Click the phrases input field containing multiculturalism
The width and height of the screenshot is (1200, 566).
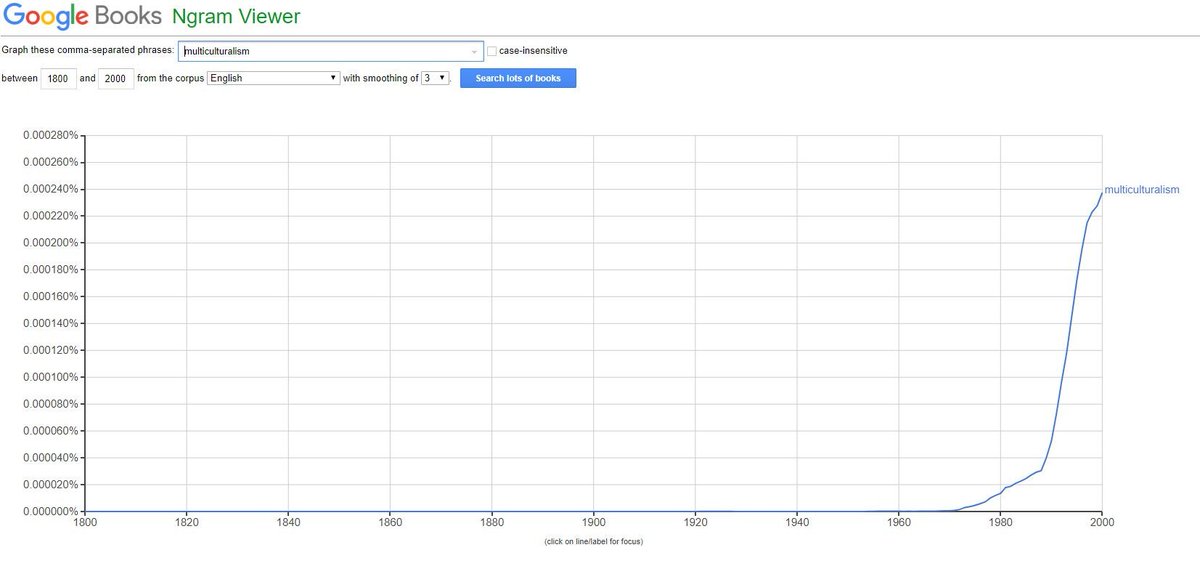(x=325, y=51)
